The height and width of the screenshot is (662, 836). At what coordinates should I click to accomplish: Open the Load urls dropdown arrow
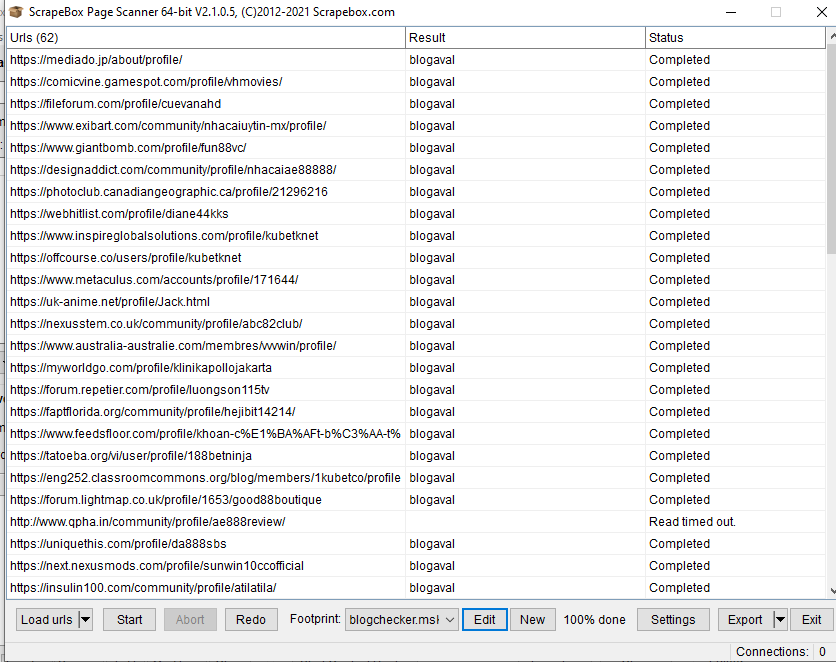pyautogui.click(x=85, y=619)
